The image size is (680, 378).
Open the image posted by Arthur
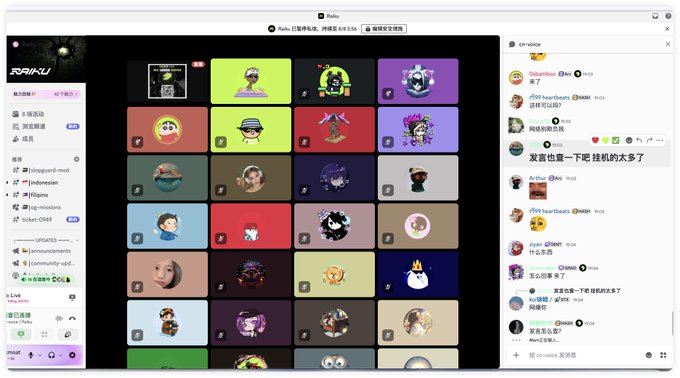538,191
